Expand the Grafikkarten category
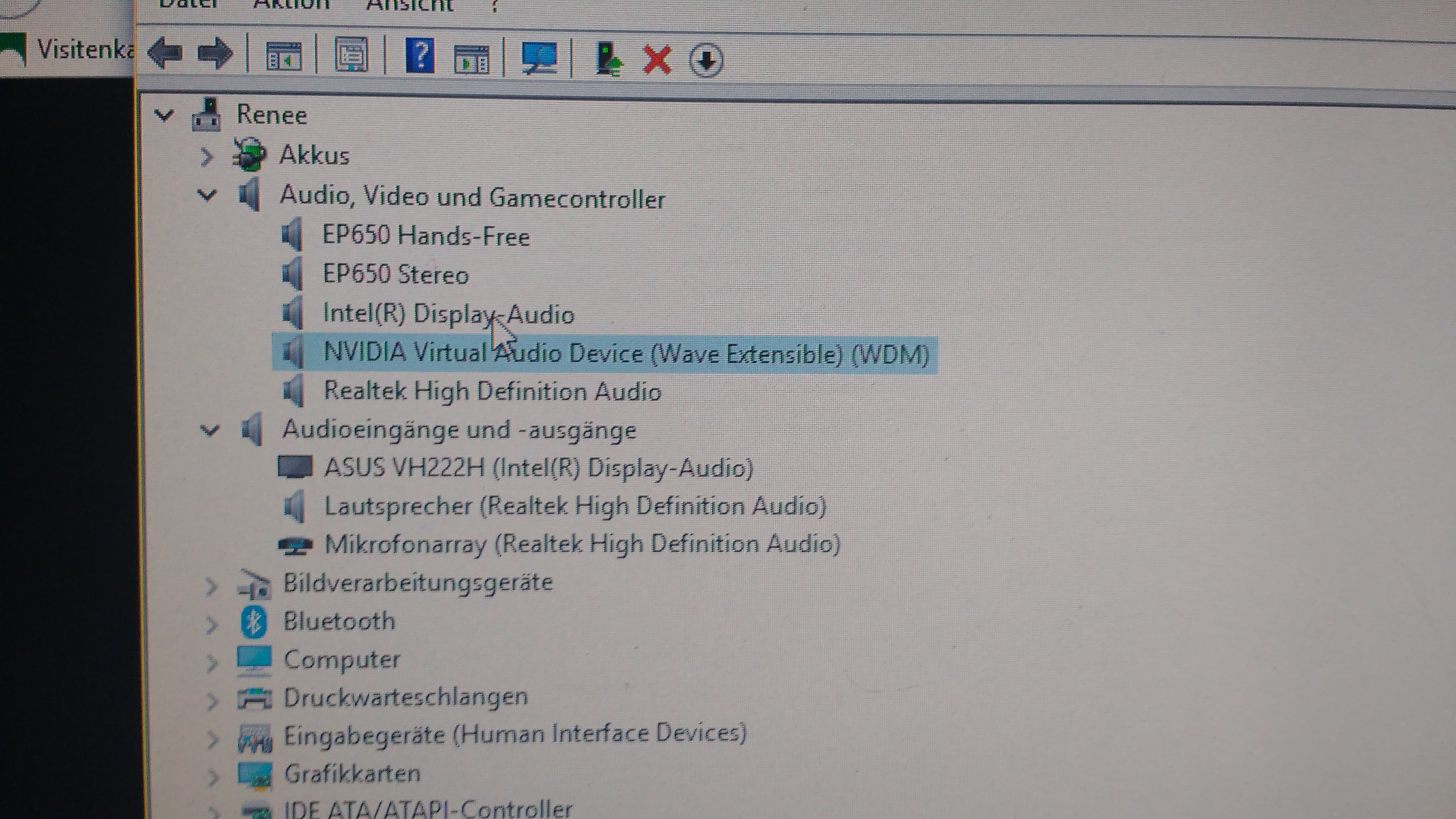Image resolution: width=1456 pixels, height=819 pixels. coord(213,777)
